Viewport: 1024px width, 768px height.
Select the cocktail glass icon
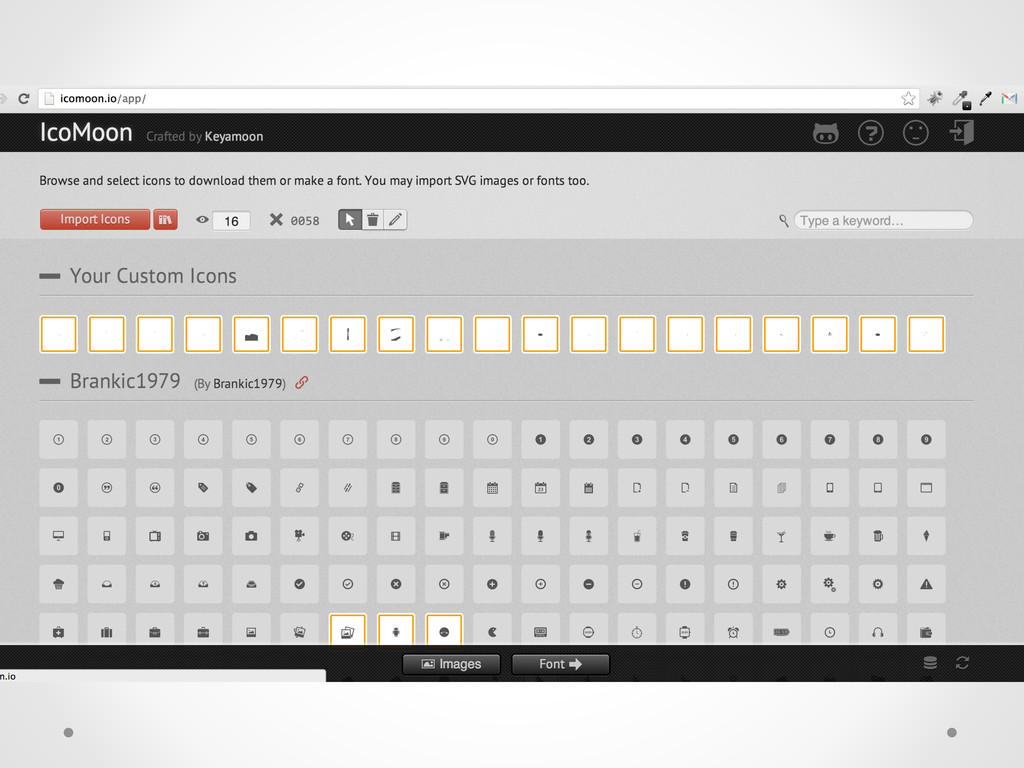click(x=781, y=536)
